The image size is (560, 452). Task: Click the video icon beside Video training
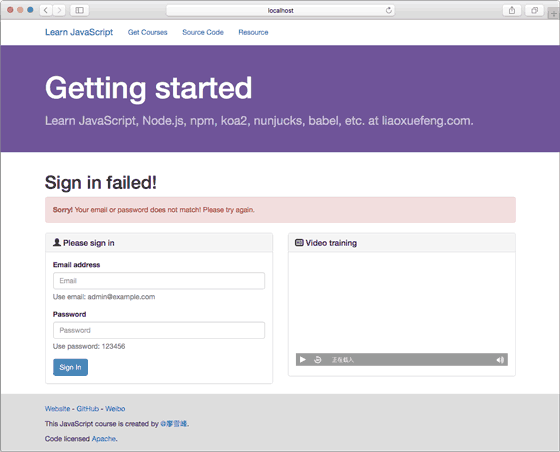tap(299, 242)
